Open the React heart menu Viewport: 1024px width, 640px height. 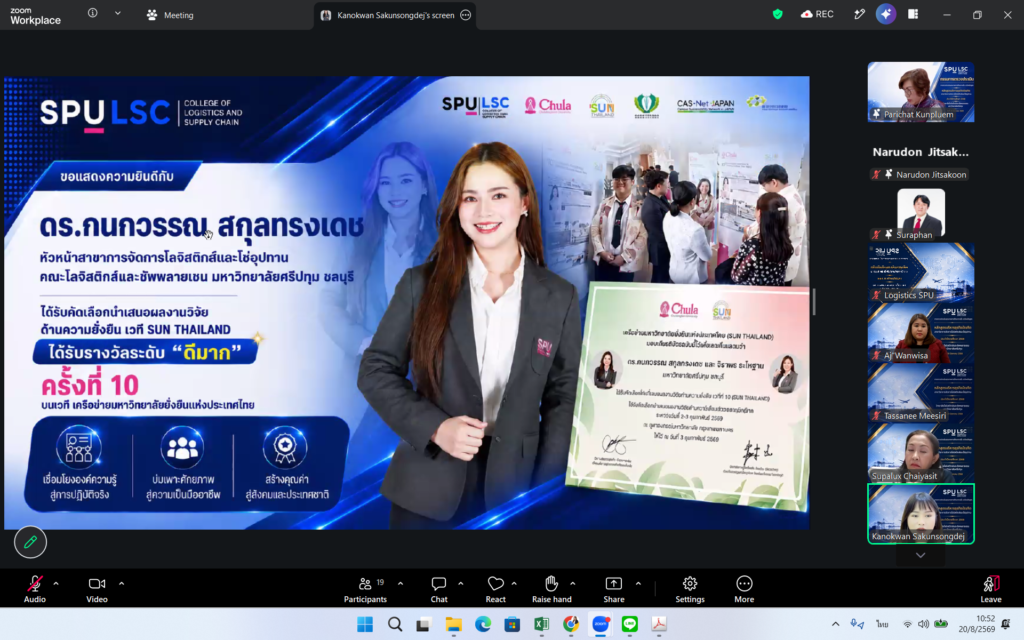point(496,588)
